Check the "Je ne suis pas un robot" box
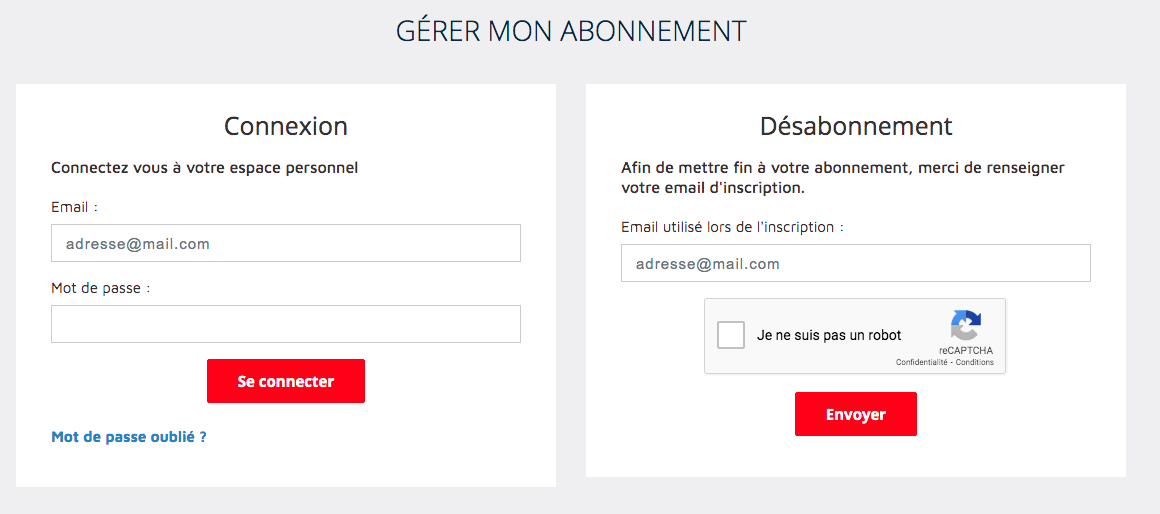The height and width of the screenshot is (514, 1160). (731, 335)
